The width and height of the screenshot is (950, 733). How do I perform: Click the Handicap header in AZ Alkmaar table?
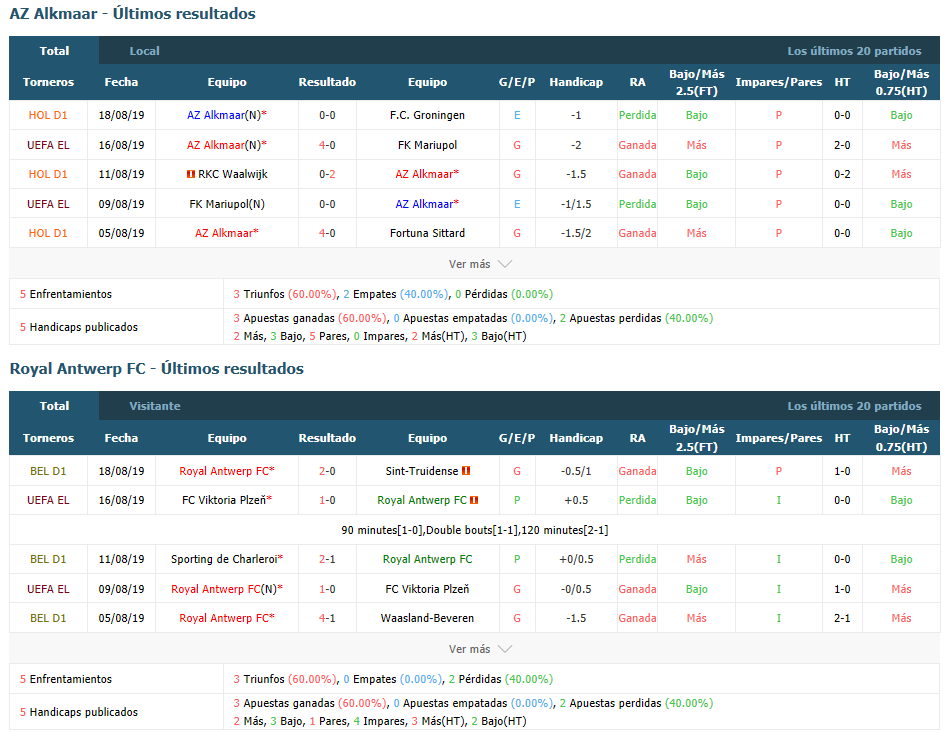pyautogui.click(x=576, y=82)
